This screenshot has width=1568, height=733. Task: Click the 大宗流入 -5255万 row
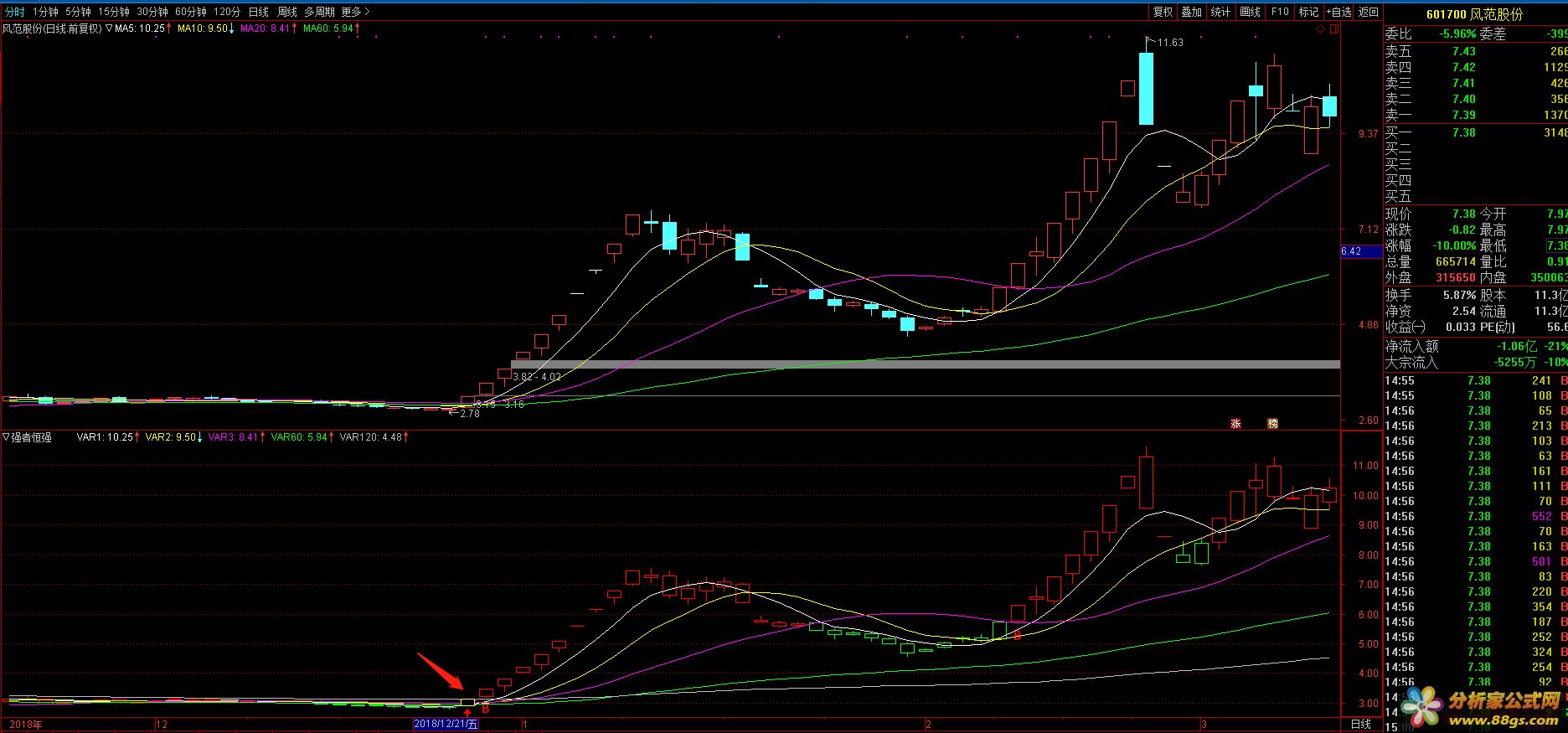1476,362
